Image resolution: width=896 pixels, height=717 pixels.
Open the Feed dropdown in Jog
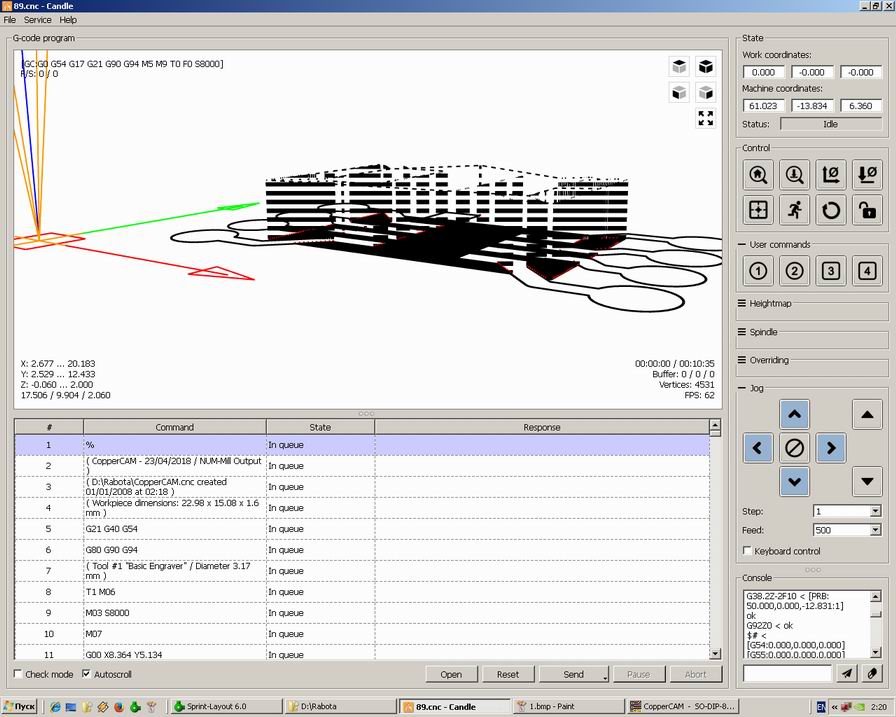point(875,530)
